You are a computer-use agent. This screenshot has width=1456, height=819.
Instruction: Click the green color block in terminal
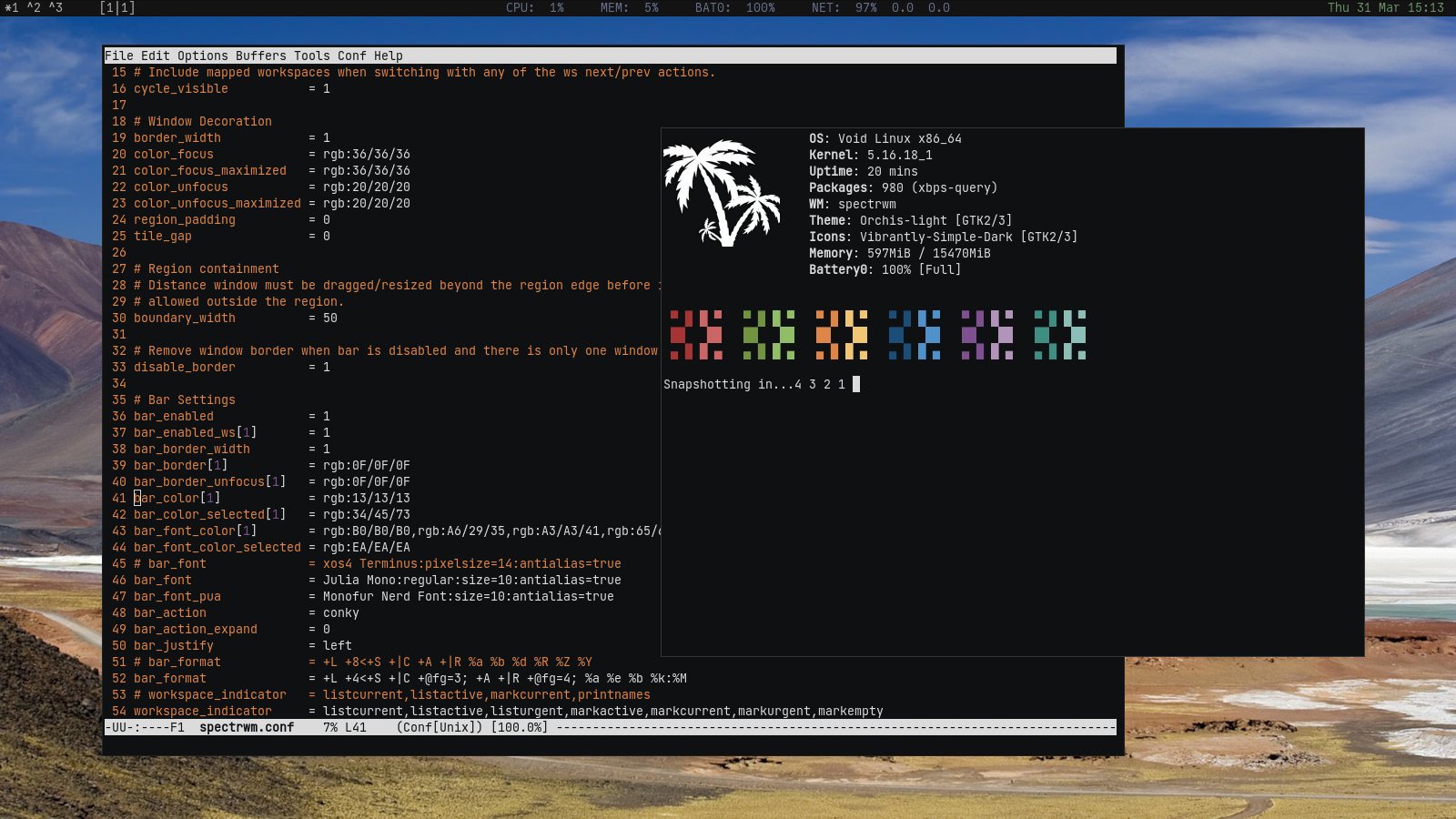[769, 335]
